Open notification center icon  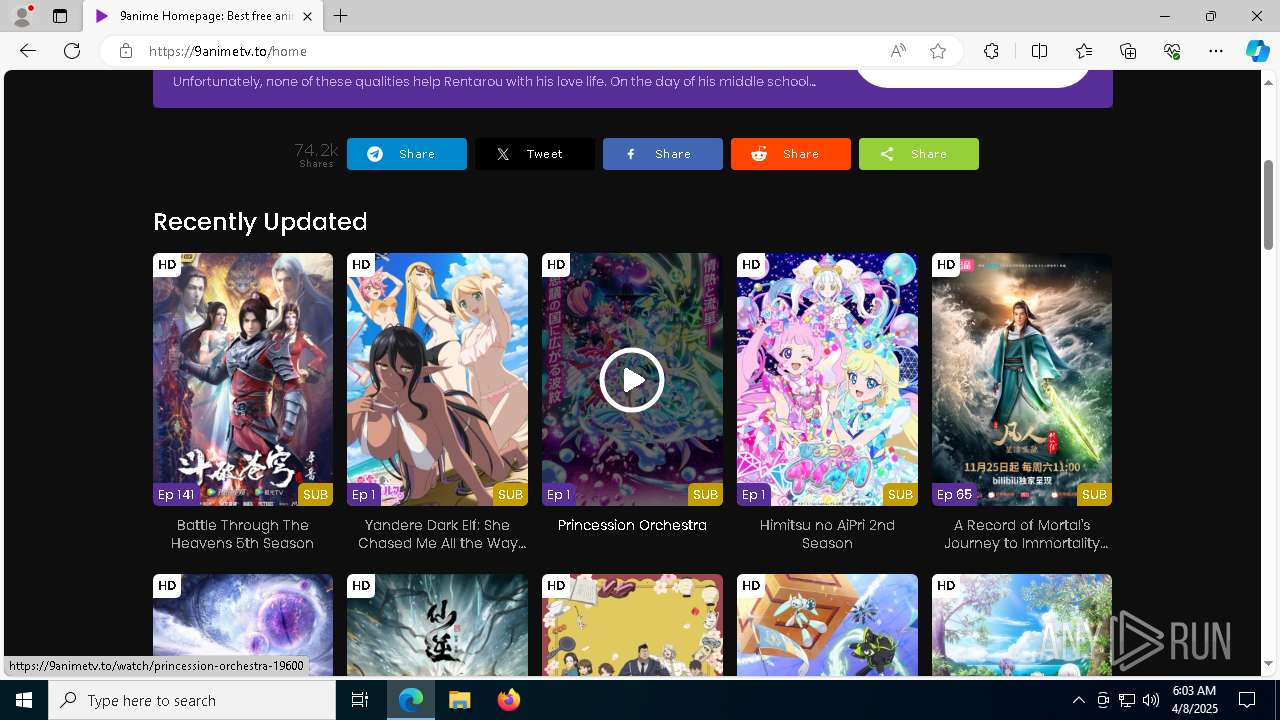[x=1247, y=700]
